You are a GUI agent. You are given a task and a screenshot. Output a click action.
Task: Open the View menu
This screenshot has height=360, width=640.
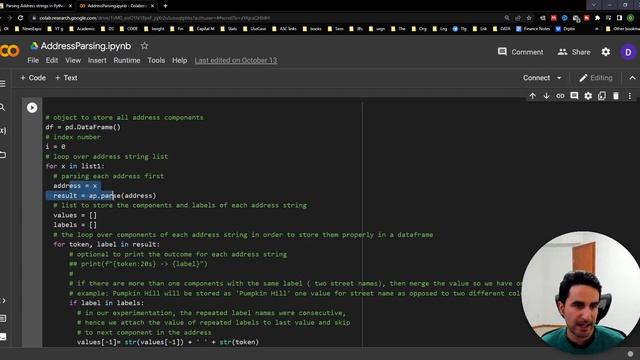[x=73, y=60]
